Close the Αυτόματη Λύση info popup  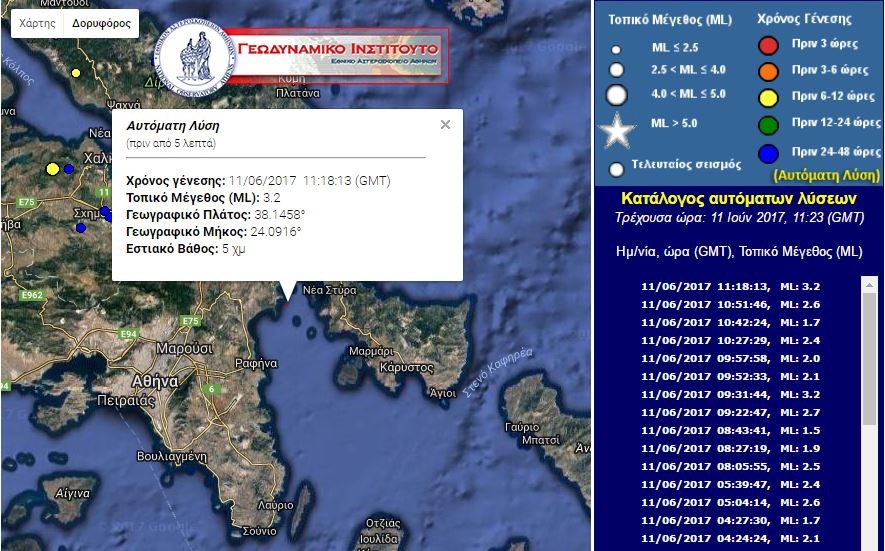(445, 125)
